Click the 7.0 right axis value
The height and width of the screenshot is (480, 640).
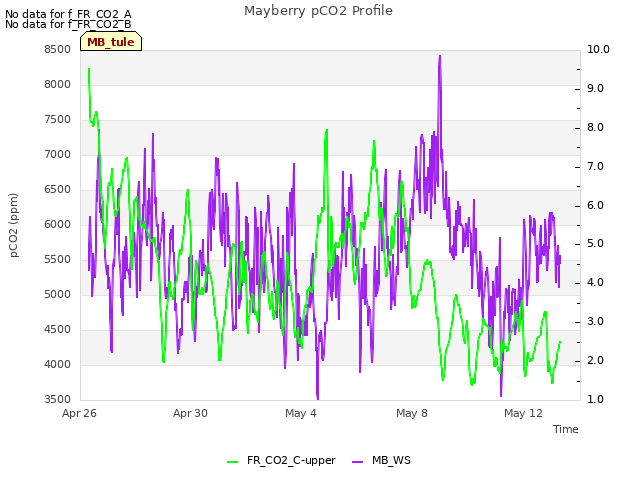596,167
